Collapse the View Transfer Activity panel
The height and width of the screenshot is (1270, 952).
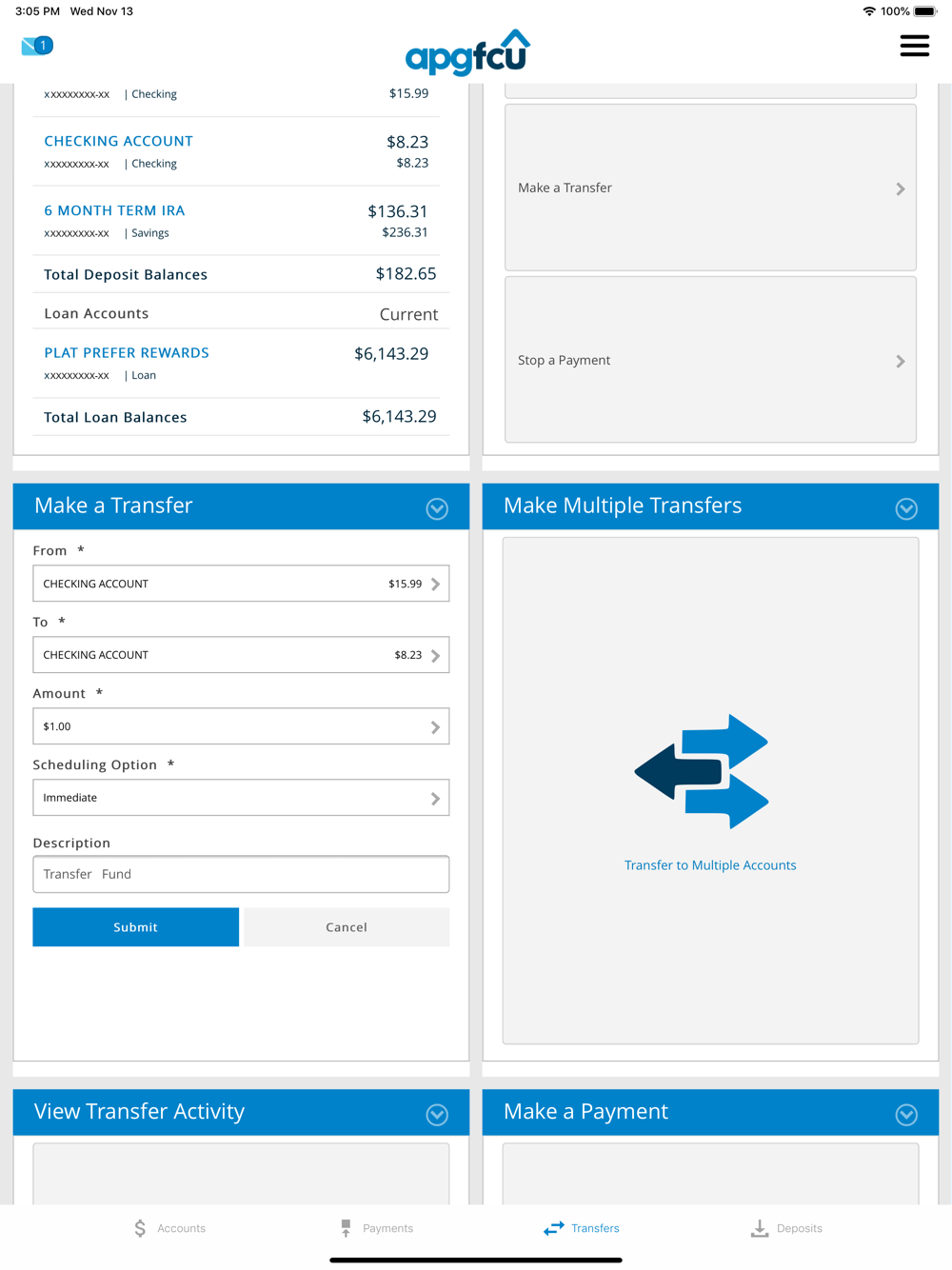coord(437,1115)
